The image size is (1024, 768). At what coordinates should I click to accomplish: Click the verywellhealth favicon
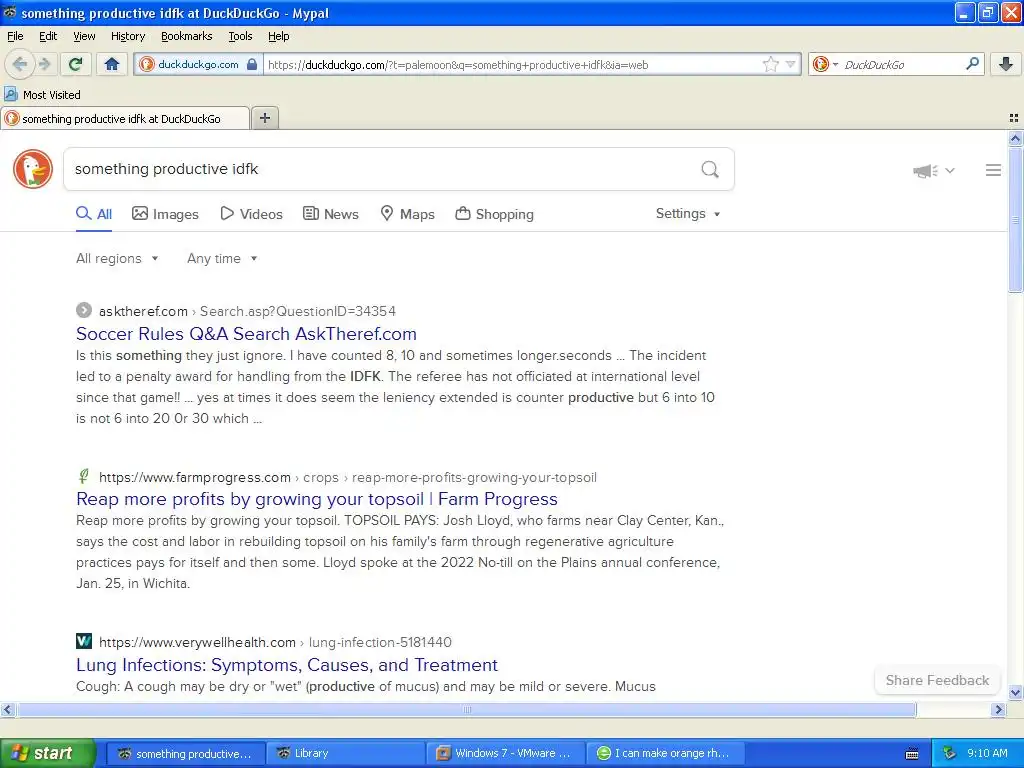click(x=84, y=641)
